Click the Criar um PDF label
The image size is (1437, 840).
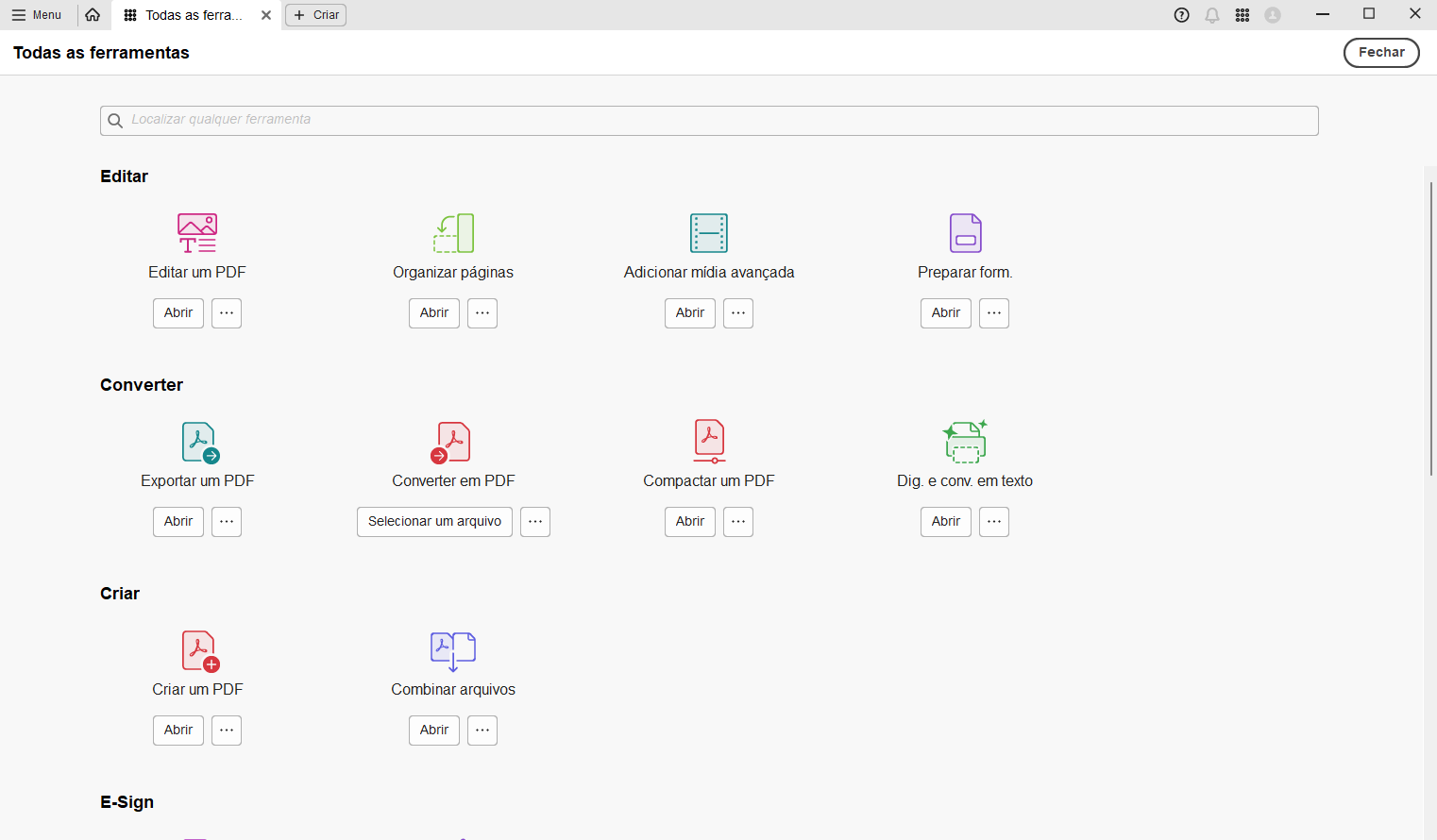tap(197, 690)
